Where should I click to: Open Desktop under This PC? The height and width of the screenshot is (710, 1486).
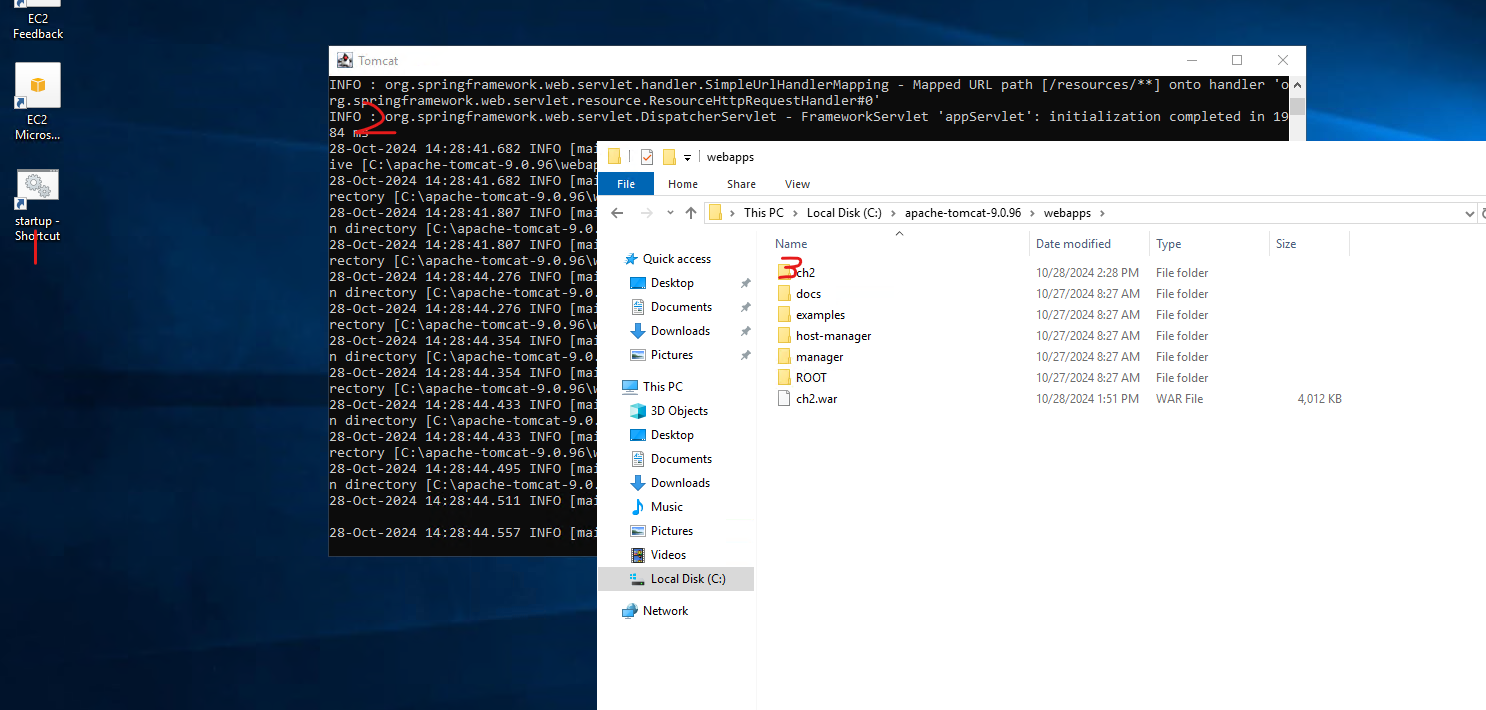tap(672, 435)
